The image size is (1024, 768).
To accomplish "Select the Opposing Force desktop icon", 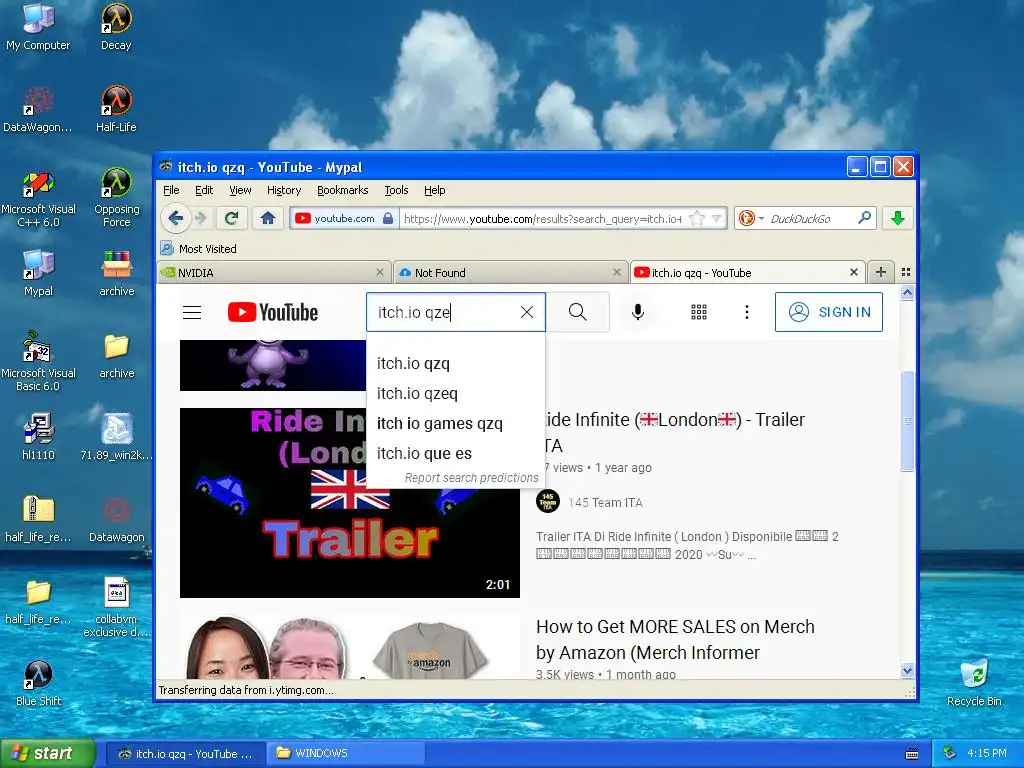I will [x=116, y=197].
